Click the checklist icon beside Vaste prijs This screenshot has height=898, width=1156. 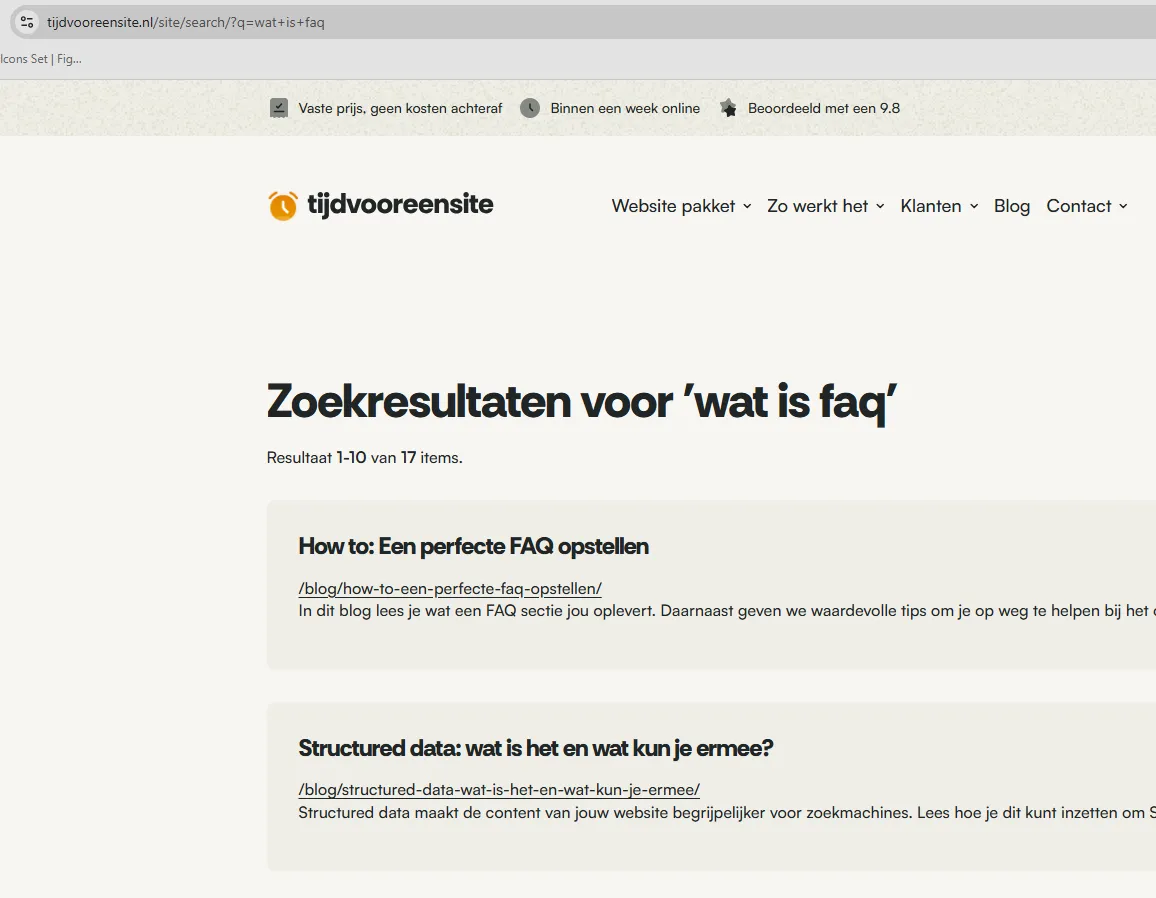pos(279,108)
